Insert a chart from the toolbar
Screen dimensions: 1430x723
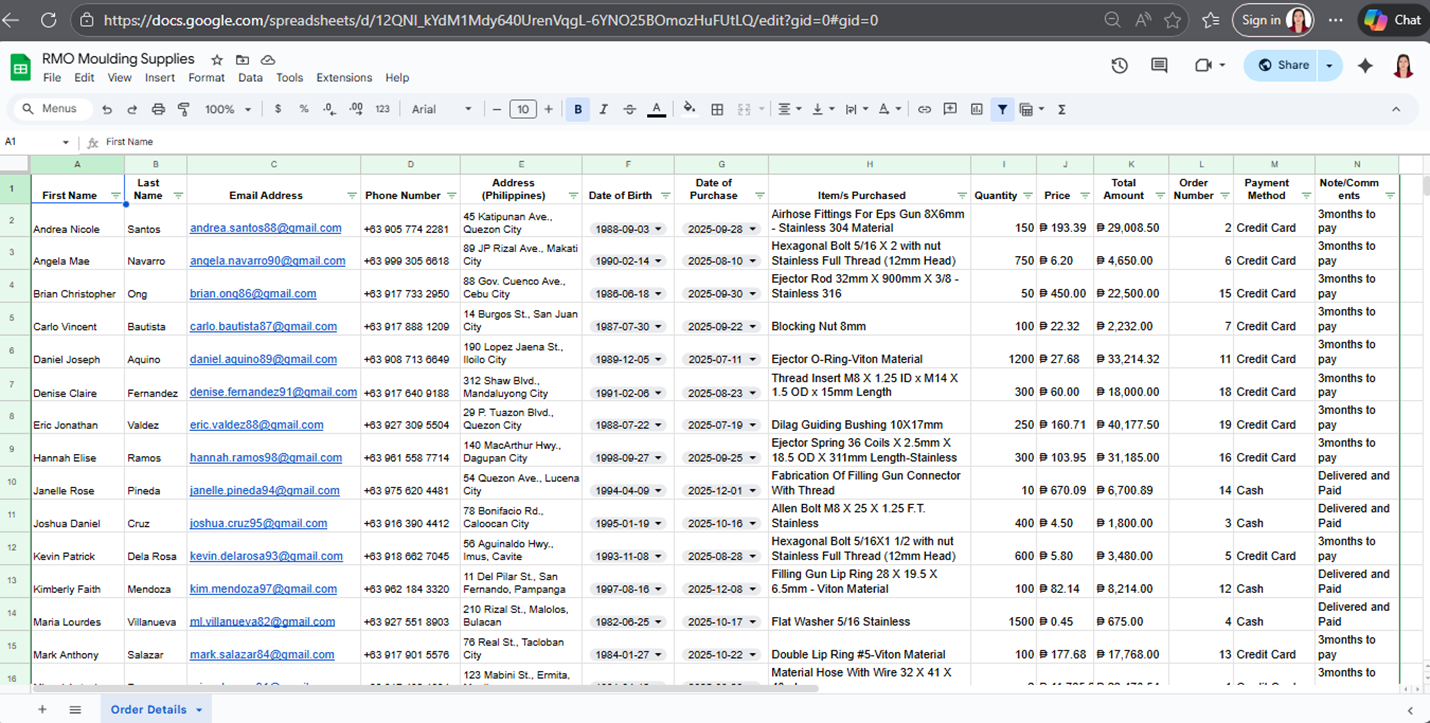click(976, 109)
